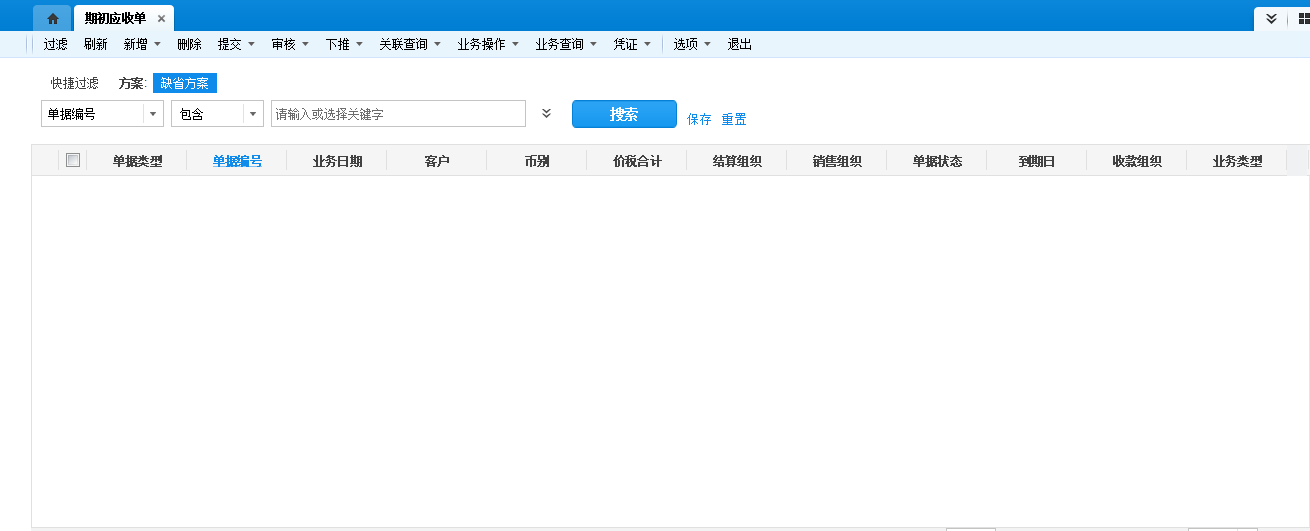Click 删除 in the toolbar
Image resolution: width=1310 pixels, height=531 pixels.
pyautogui.click(x=189, y=44)
